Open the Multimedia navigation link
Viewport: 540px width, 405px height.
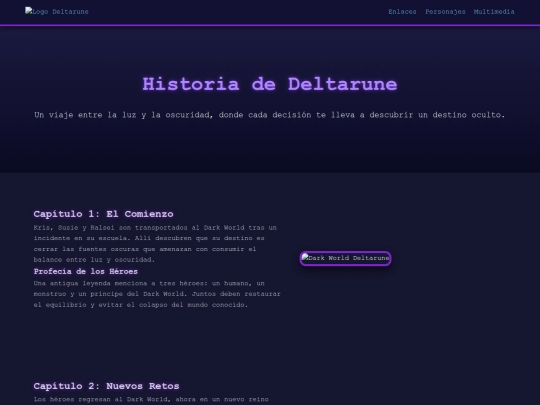(x=494, y=12)
